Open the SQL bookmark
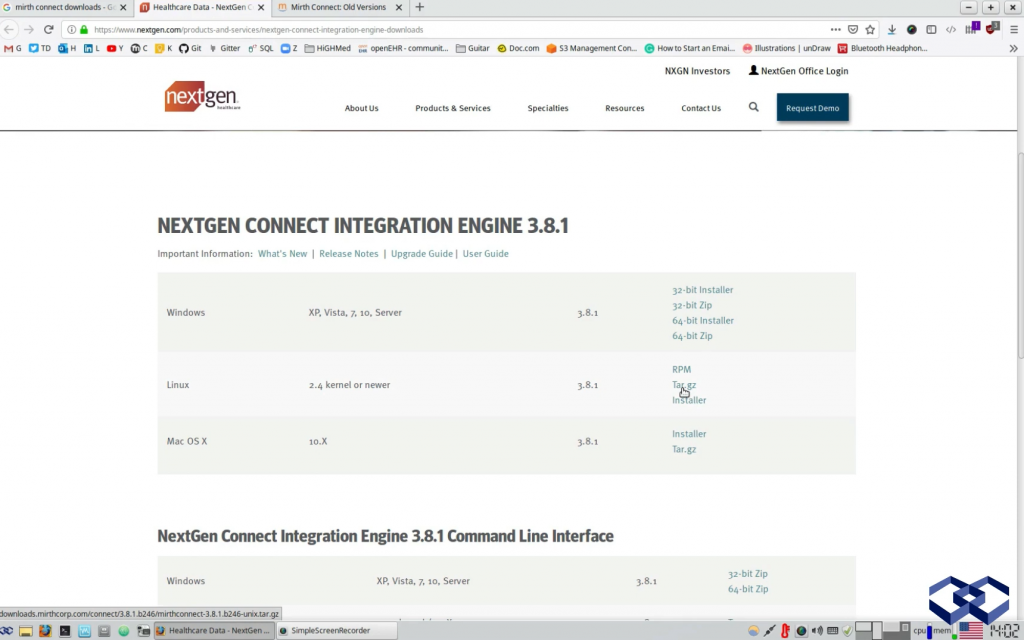 [261, 48]
